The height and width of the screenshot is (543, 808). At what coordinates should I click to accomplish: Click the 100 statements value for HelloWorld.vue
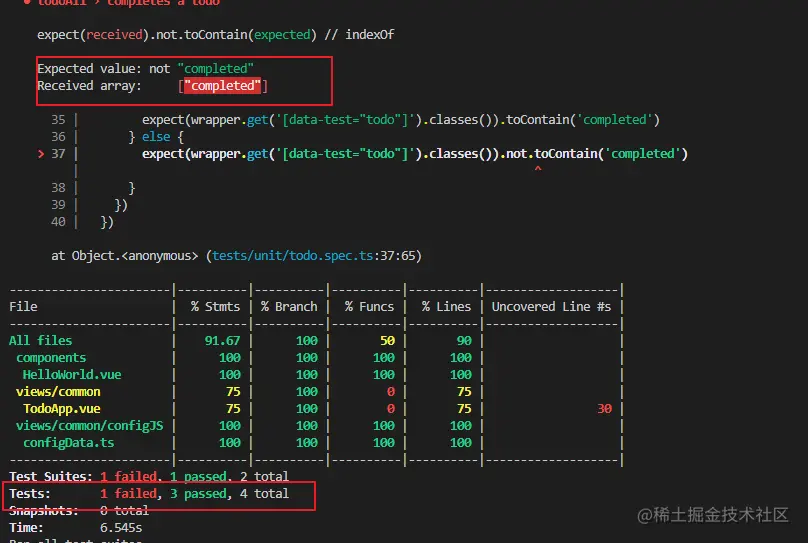point(230,375)
